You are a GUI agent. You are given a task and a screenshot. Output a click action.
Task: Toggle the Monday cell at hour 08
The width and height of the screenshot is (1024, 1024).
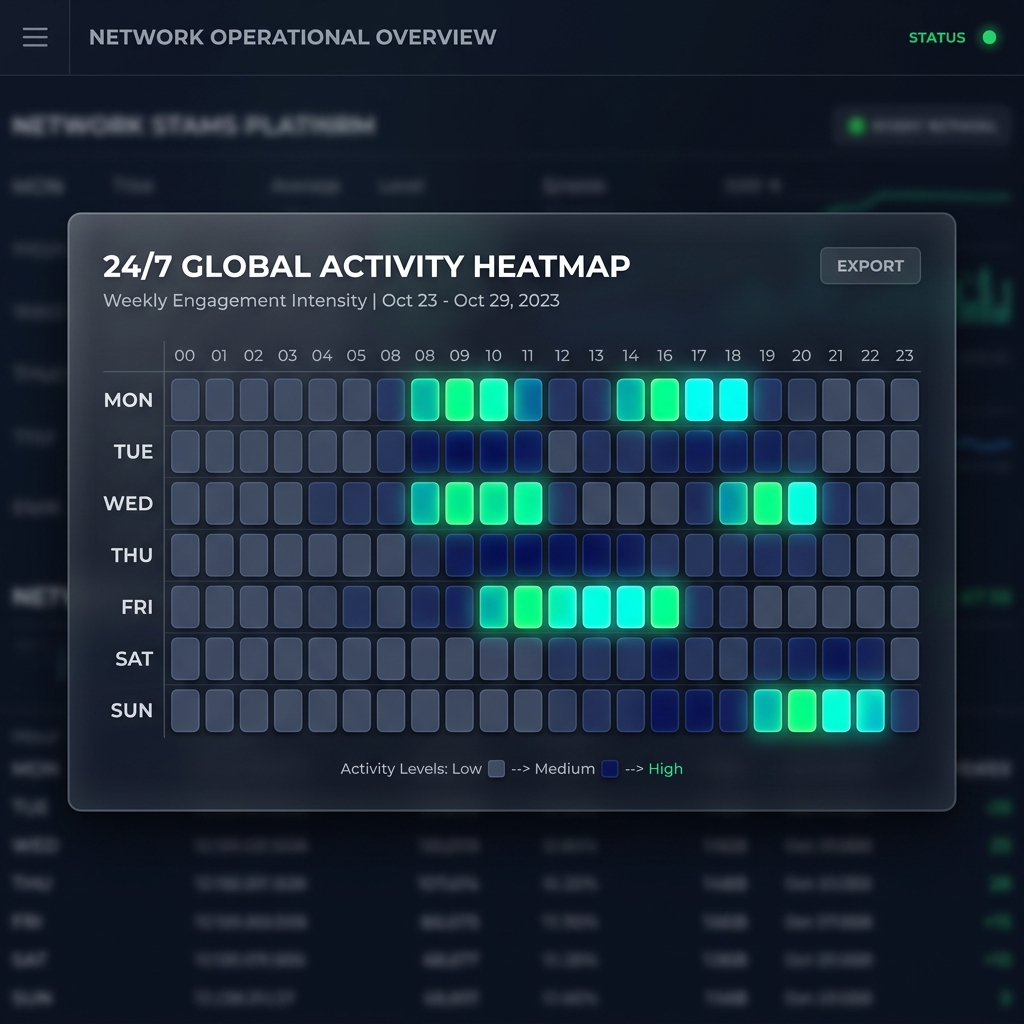point(425,399)
